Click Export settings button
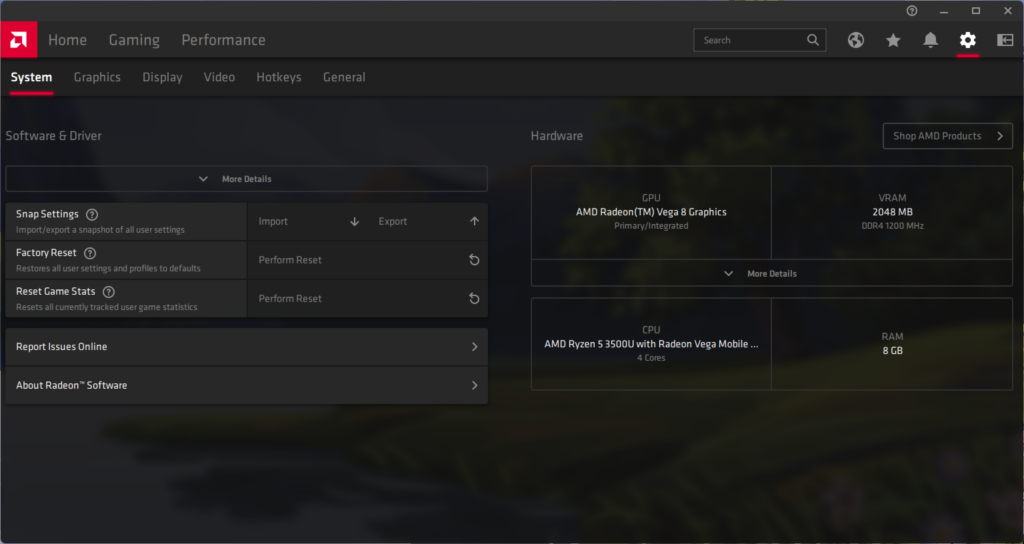 point(427,221)
